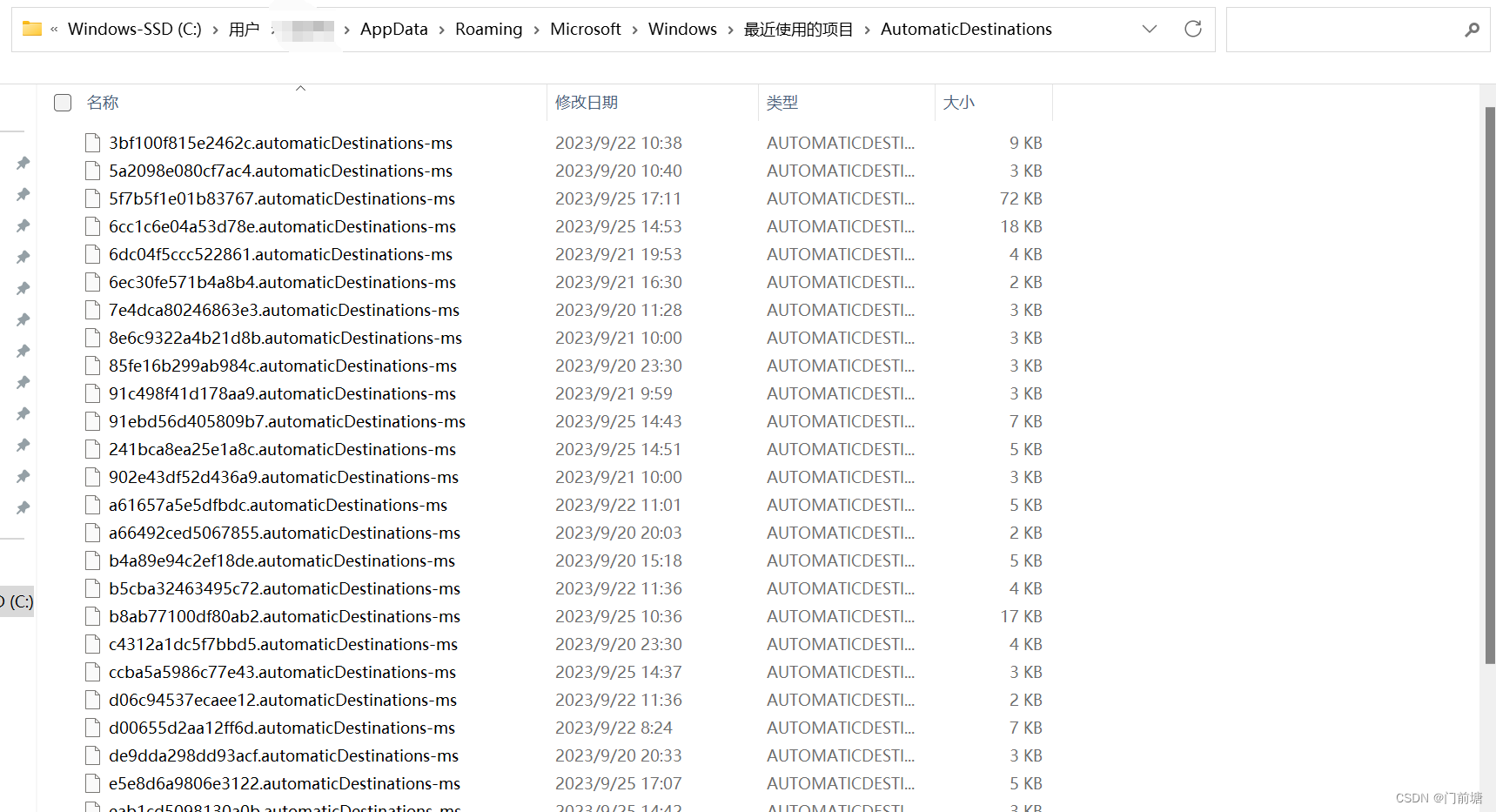Expand the chevron after Roaming
1496x812 pixels.
pyautogui.click(x=537, y=30)
